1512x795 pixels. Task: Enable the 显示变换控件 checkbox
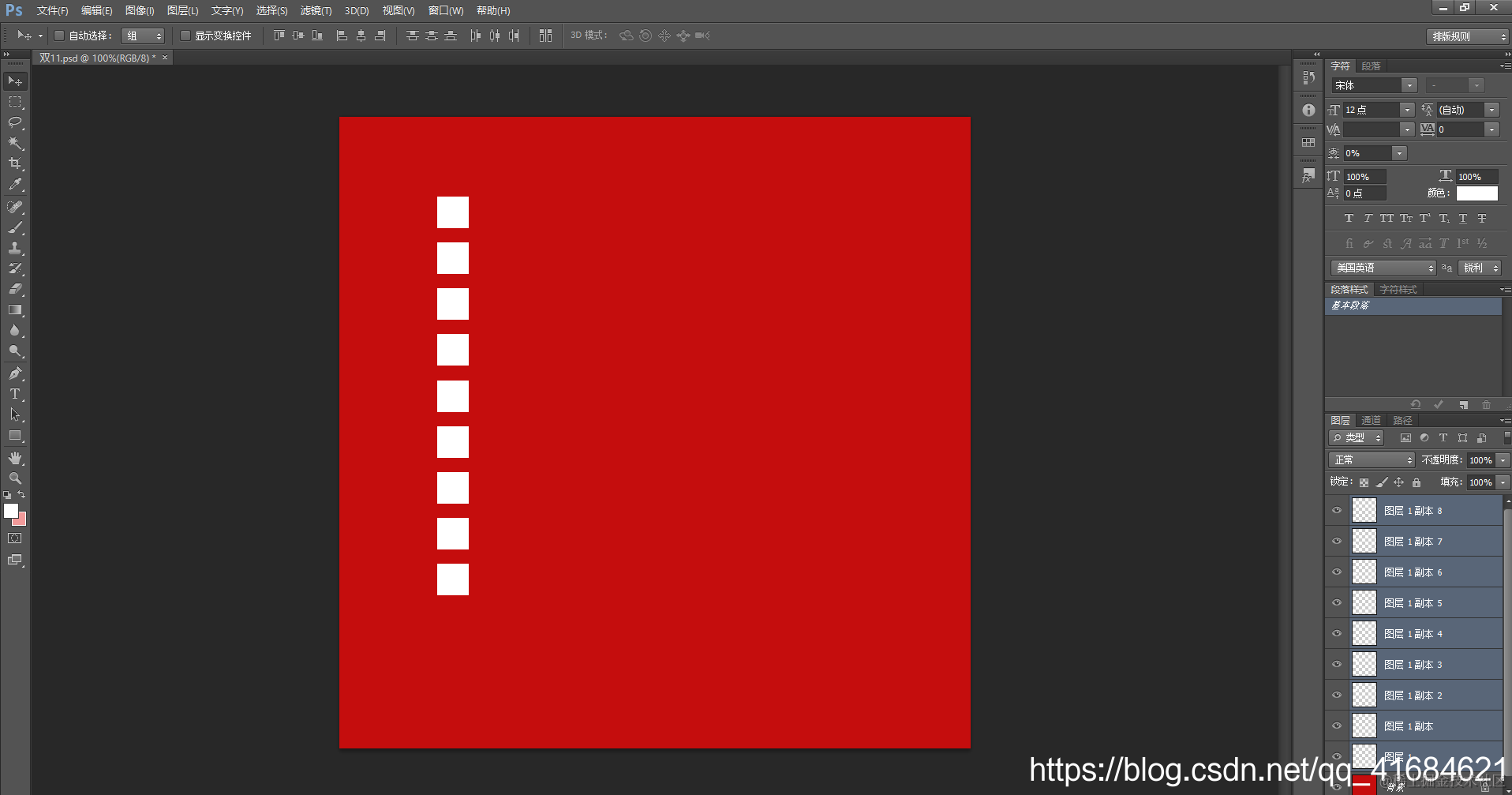point(185,36)
